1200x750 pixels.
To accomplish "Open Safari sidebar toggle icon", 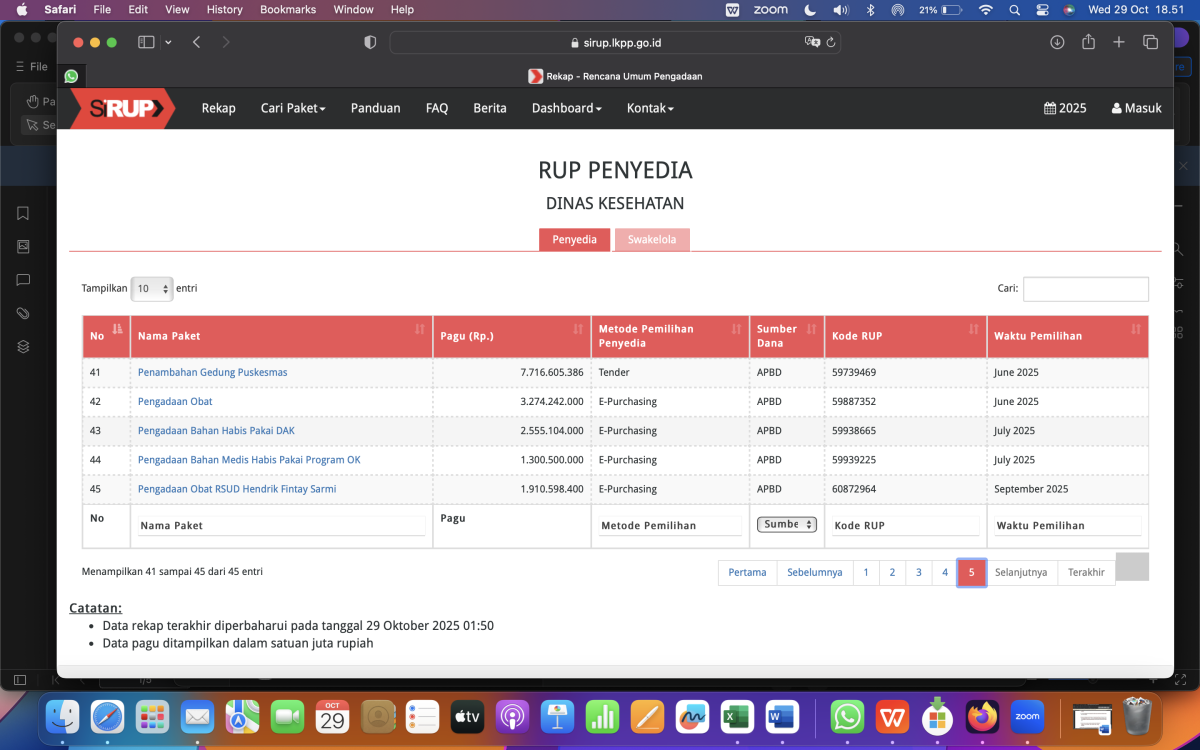I will tap(146, 42).
